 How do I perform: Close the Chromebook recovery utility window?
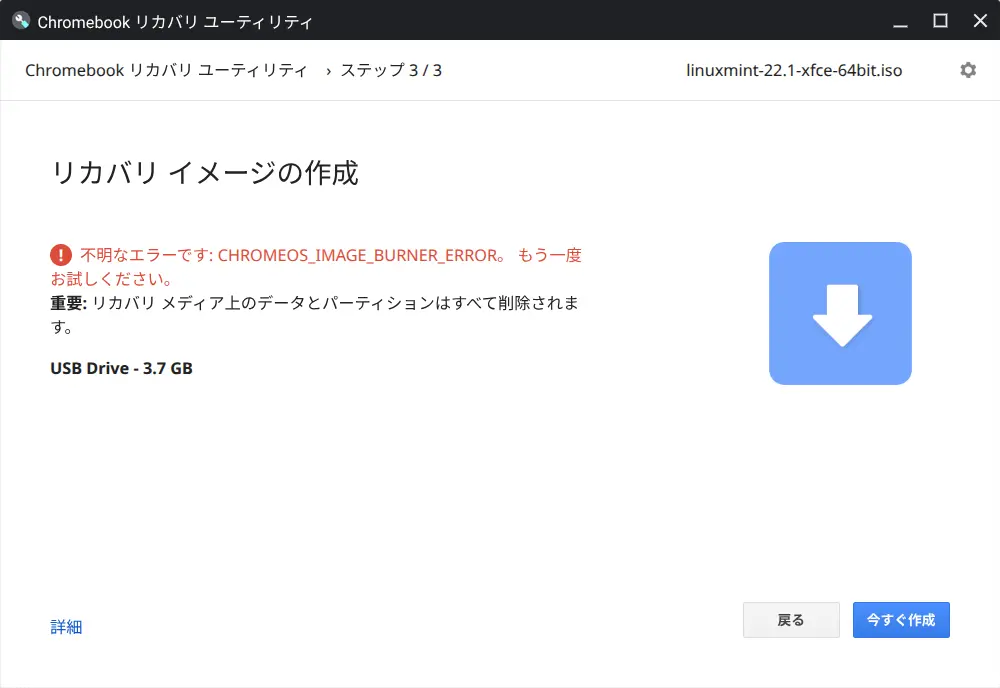(979, 20)
